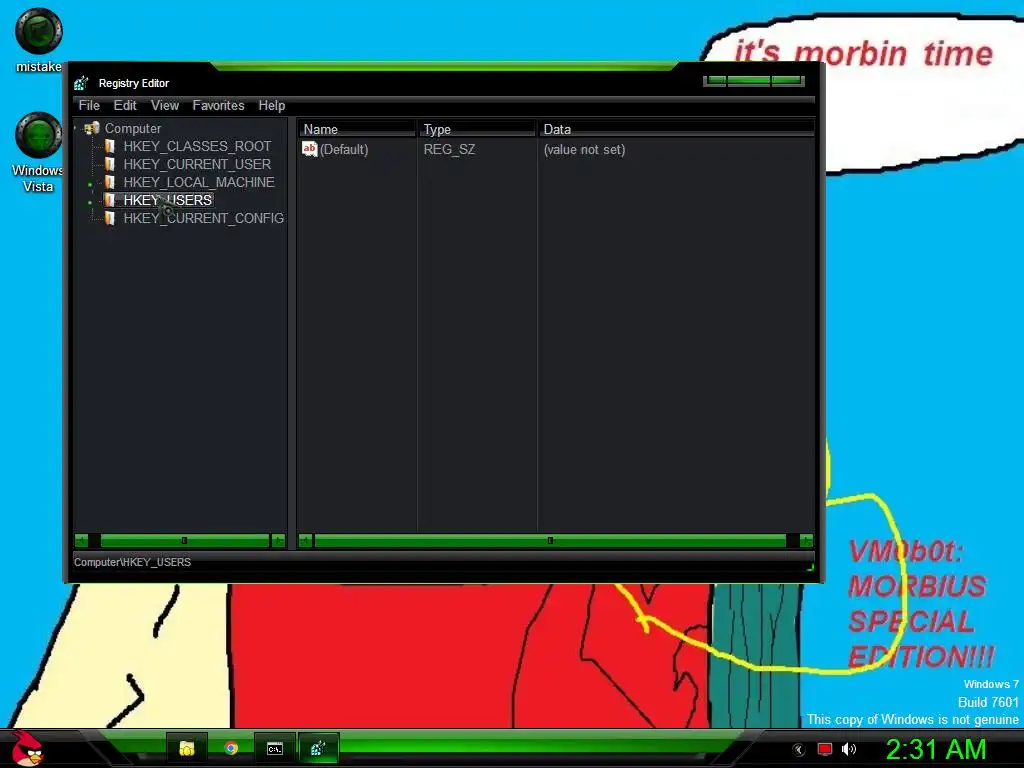Sort by the Data column header
The width and height of the screenshot is (1024, 768).
(677, 129)
